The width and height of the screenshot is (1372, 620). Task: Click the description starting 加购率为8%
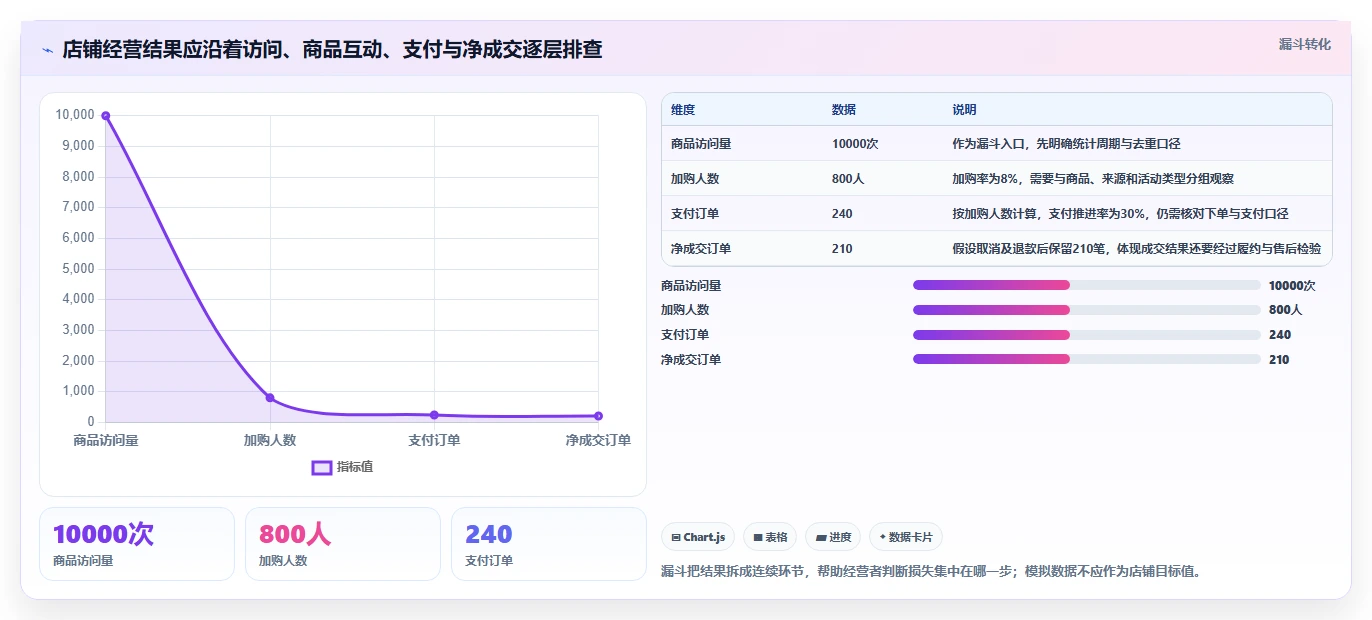pyautogui.click(x=1093, y=179)
